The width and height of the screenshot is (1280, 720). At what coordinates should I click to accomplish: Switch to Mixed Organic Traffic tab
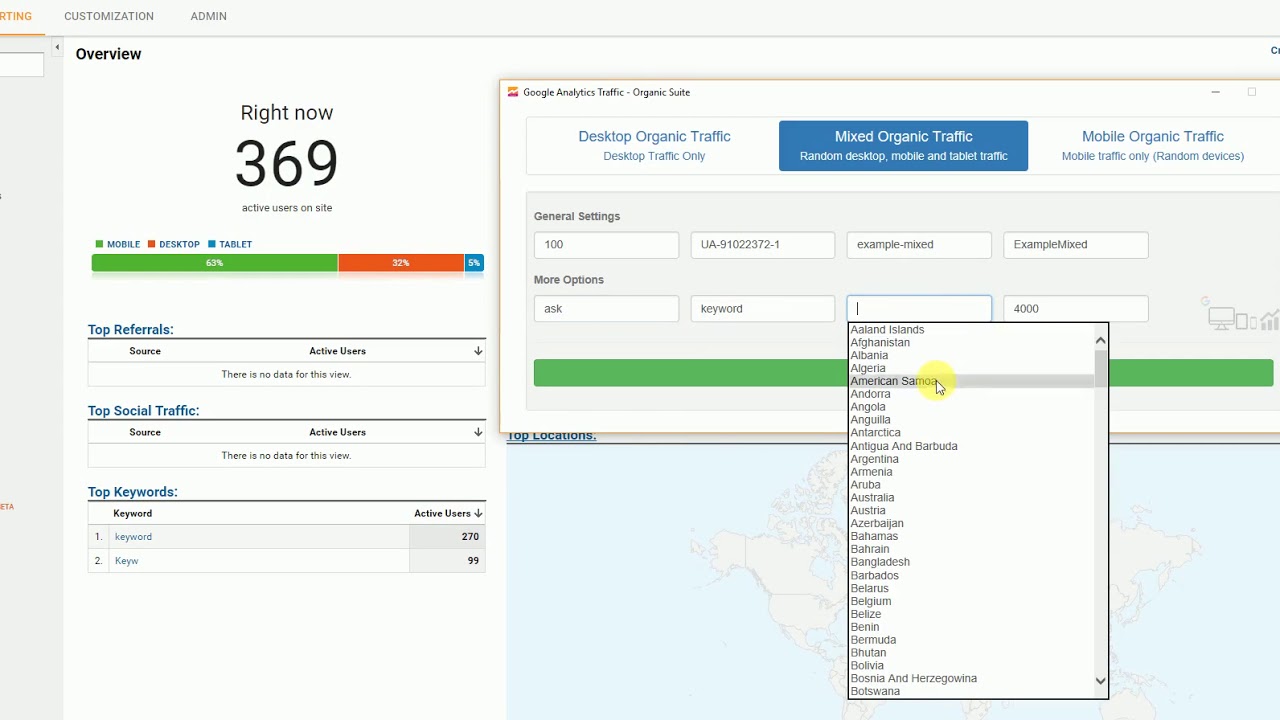click(x=903, y=145)
